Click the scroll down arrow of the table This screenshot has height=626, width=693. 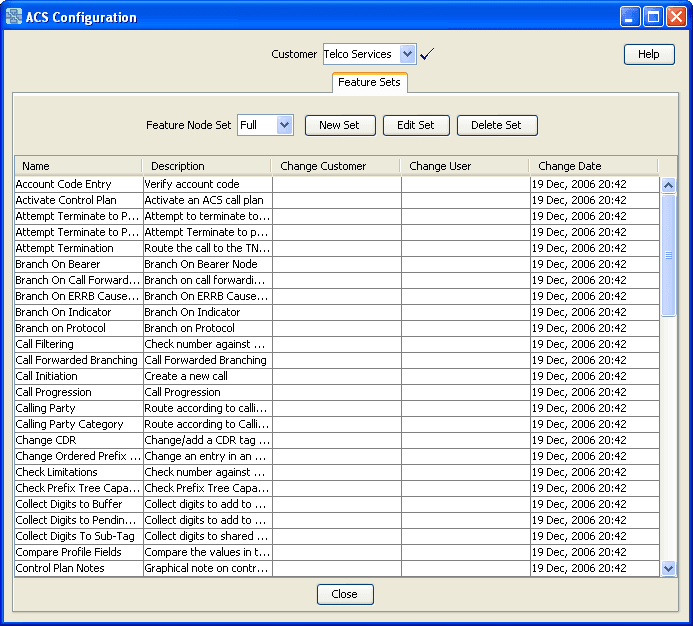coord(668,568)
